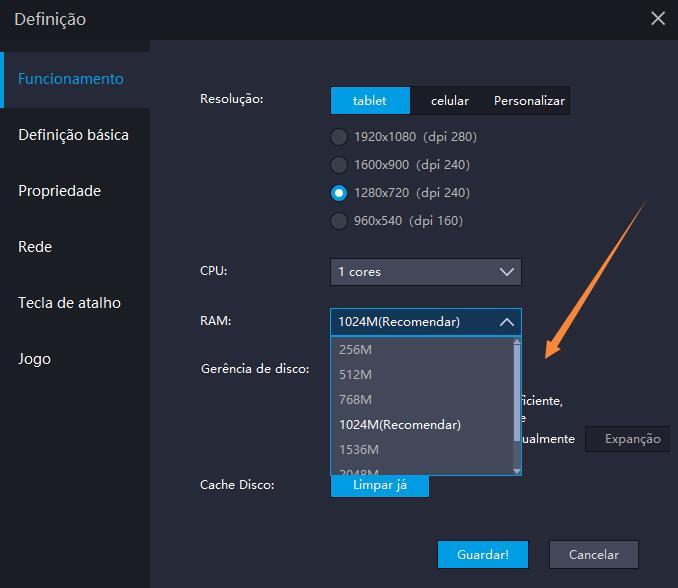Select the tablet resolution tab
Screen dimensions: 678x588
coord(370,101)
